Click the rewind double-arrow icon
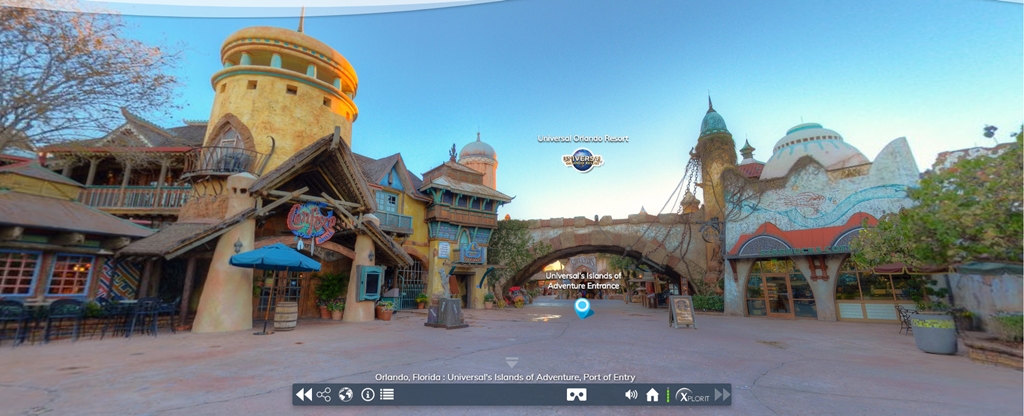1024x416 pixels. 303,395
